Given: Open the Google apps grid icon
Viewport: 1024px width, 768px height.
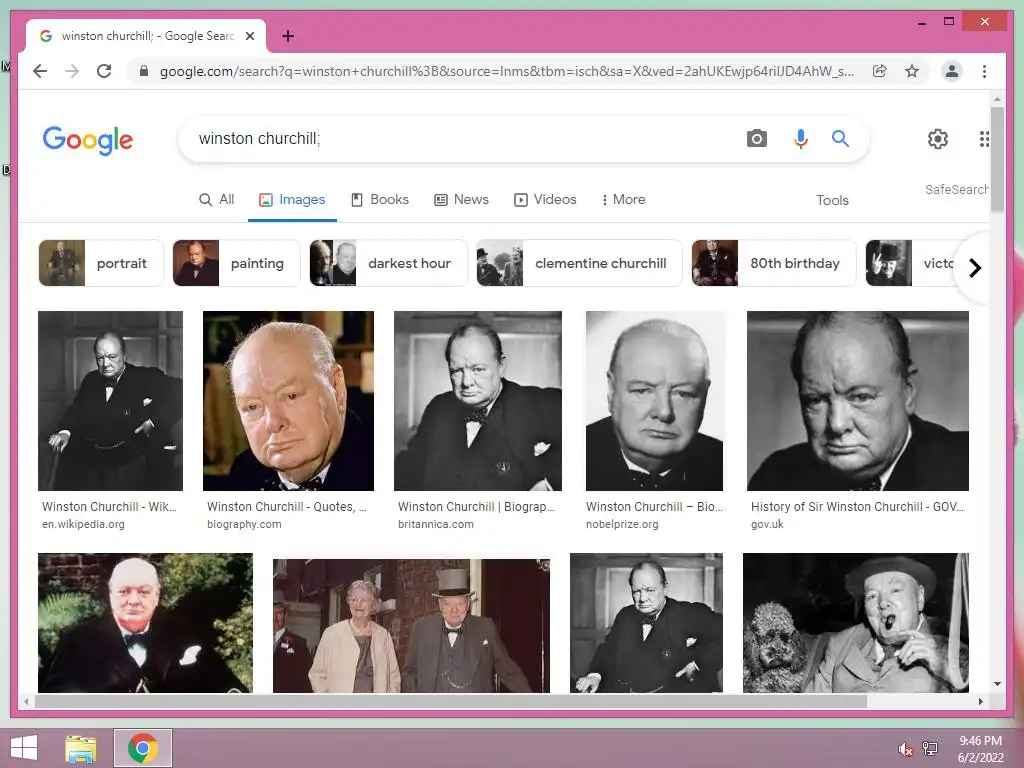Looking at the screenshot, I should (984, 138).
